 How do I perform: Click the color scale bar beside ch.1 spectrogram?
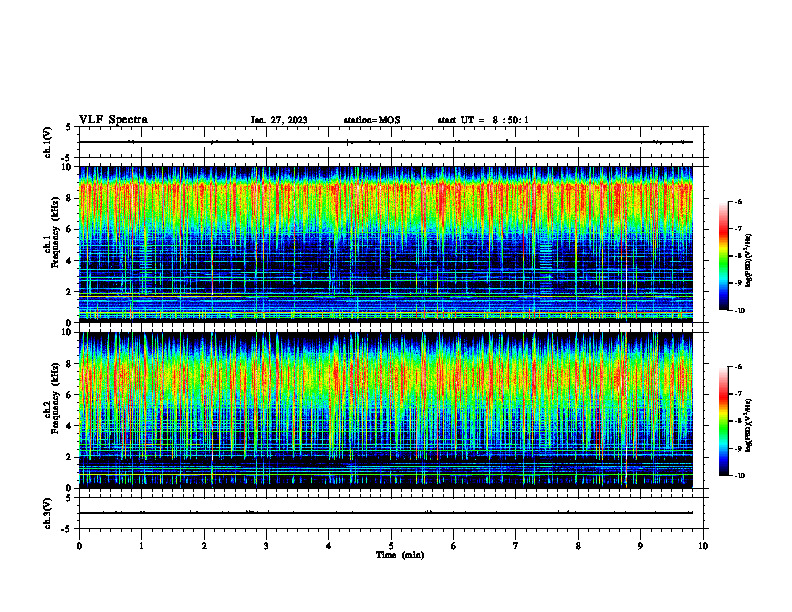pyautogui.click(x=724, y=256)
